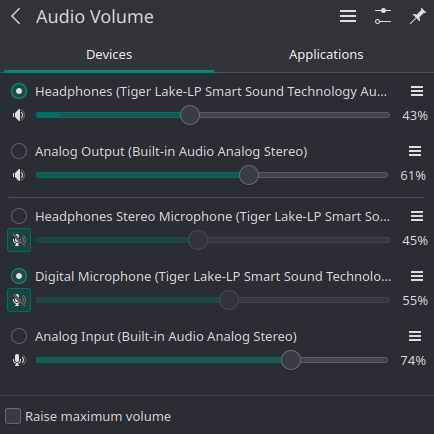The image size is (434, 434).
Task: Choose Analog Input as the default input
Action: pyautogui.click(x=19, y=336)
